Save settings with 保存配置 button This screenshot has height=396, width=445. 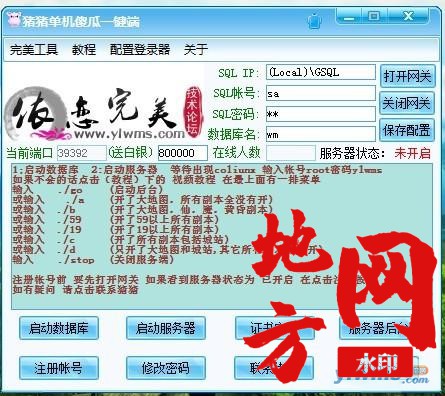[x=407, y=130]
